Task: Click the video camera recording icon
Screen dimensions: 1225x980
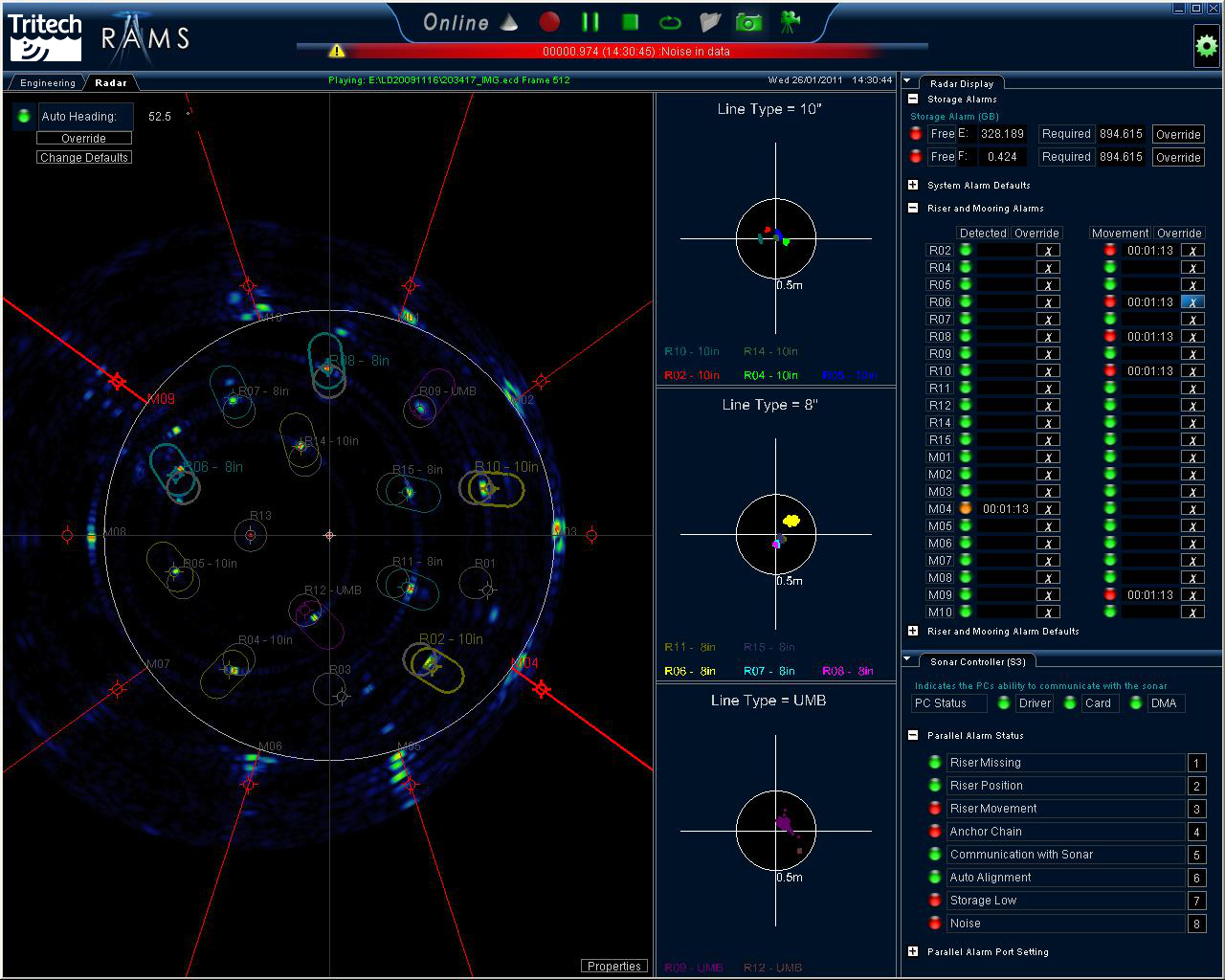Action: point(788,21)
